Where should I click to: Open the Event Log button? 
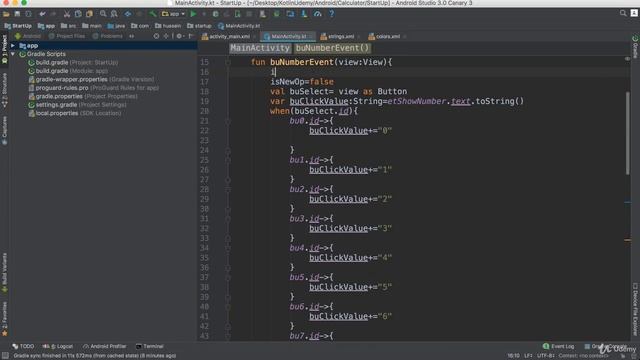[558, 346]
